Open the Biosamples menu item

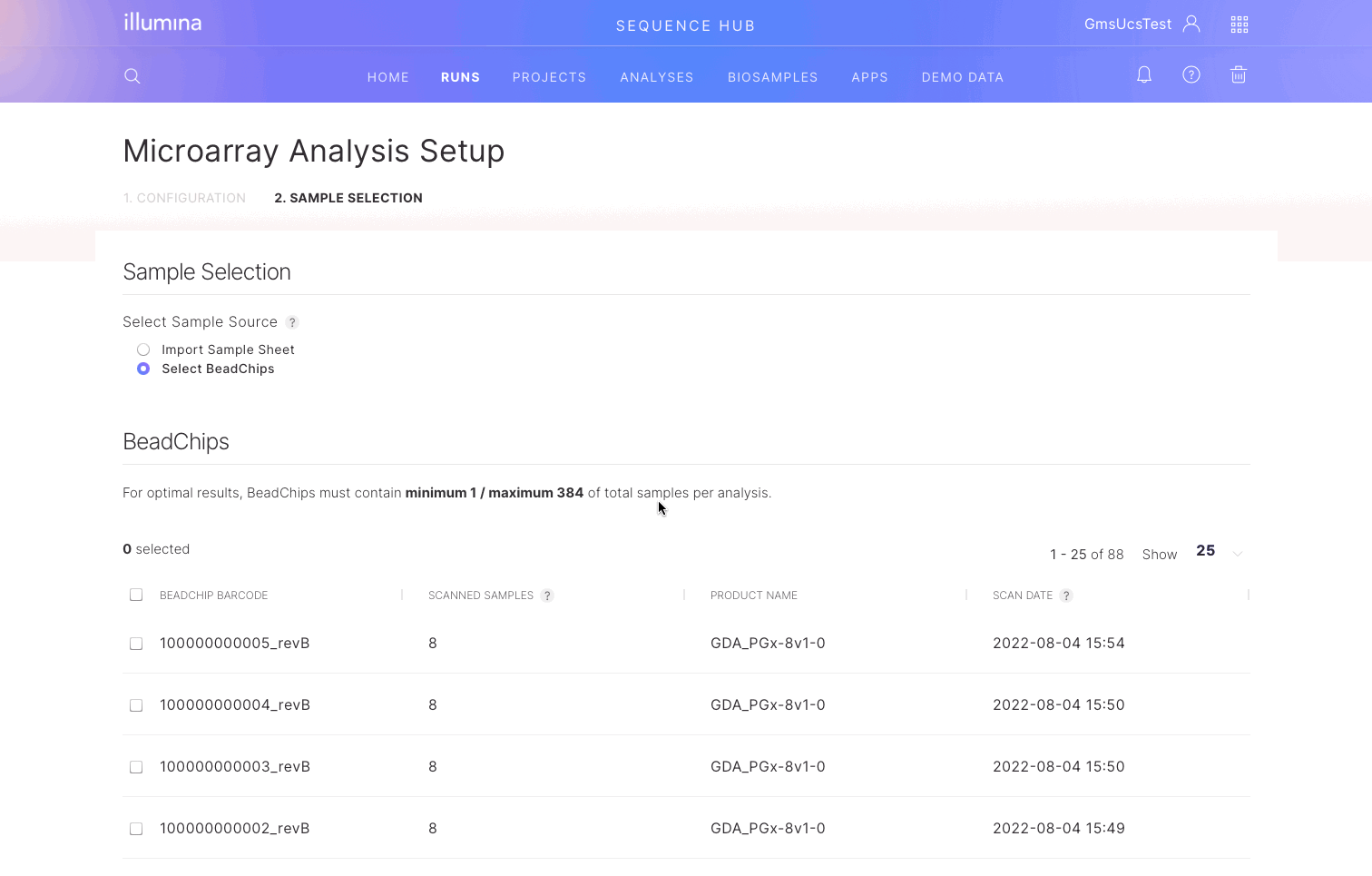coord(772,77)
